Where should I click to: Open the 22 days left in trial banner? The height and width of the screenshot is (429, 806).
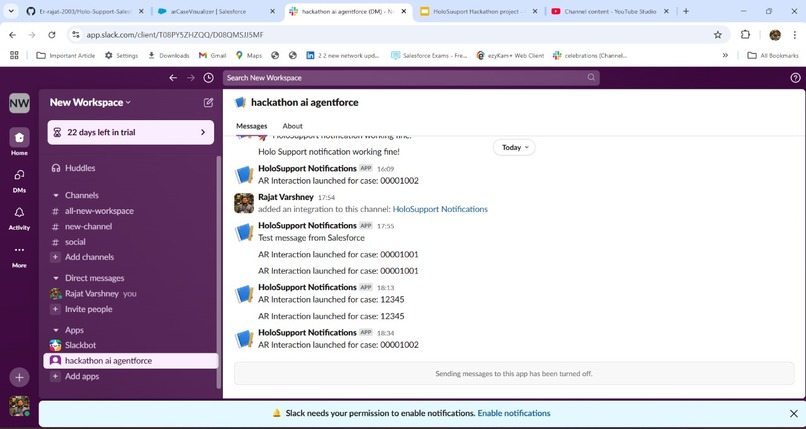(x=131, y=132)
